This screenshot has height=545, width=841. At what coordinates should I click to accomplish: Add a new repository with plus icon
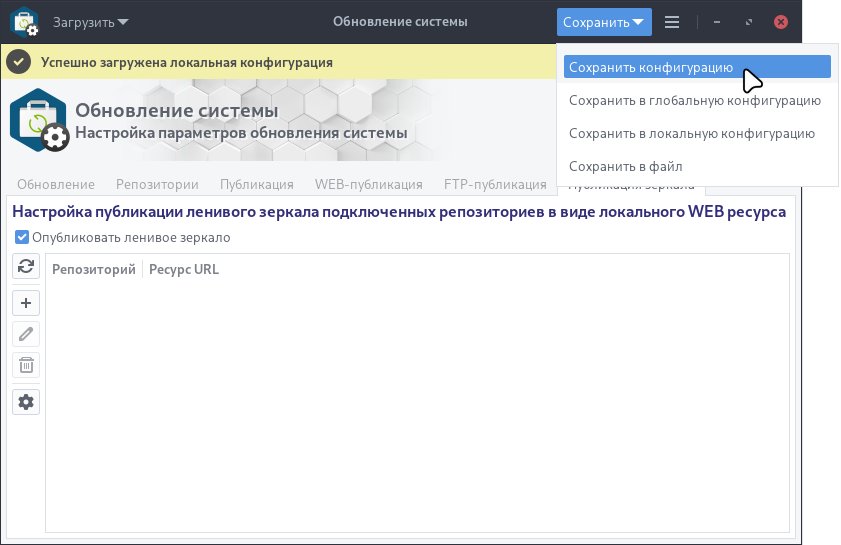pos(26,303)
